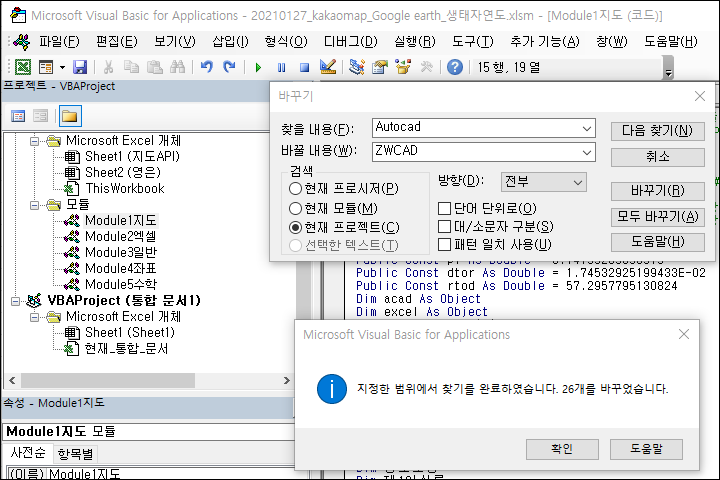Open the 추가 기능(A) menu
The height and width of the screenshot is (480, 720).
(x=545, y=42)
